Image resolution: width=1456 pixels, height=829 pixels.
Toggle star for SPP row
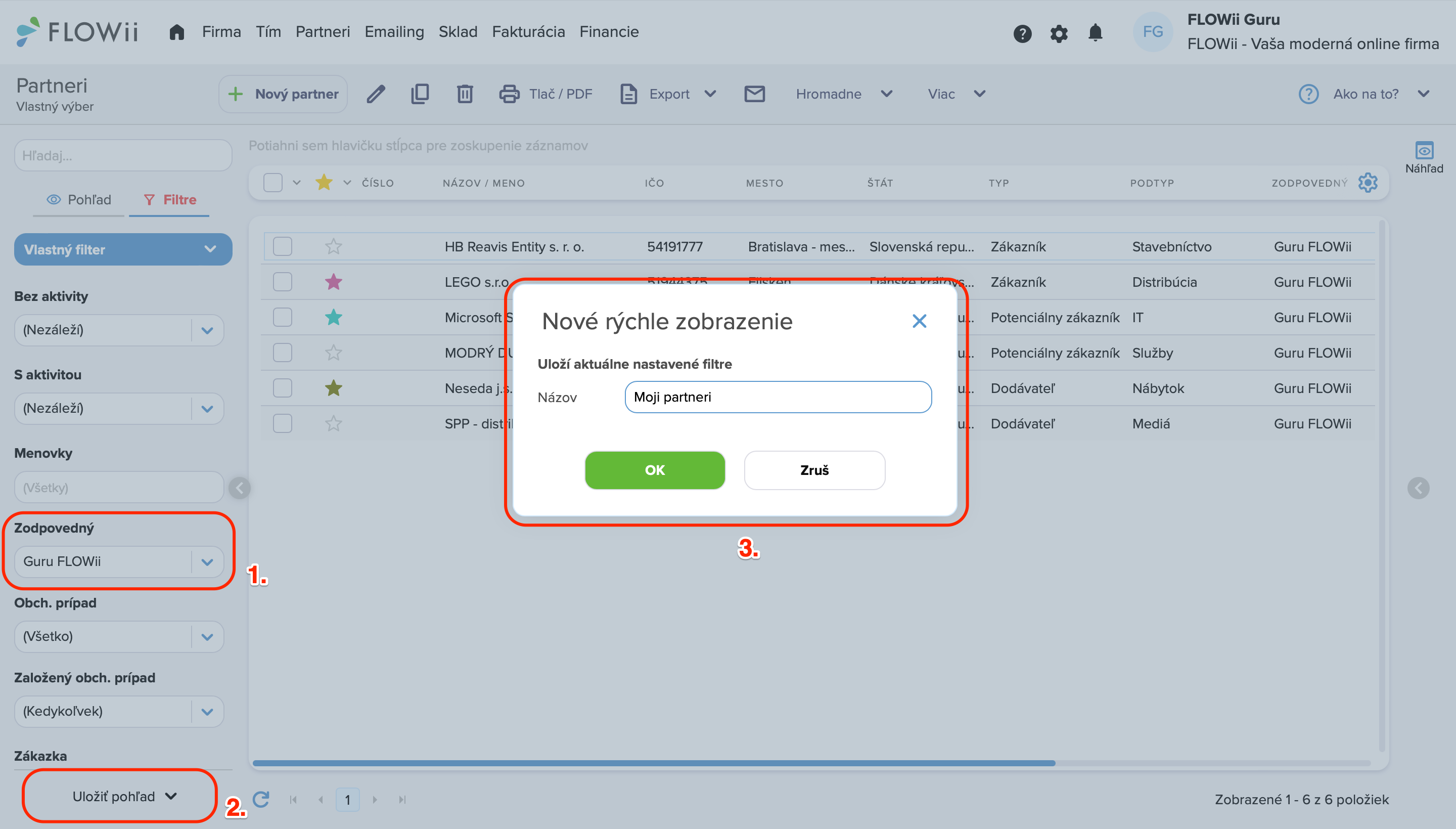tap(334, 424)
